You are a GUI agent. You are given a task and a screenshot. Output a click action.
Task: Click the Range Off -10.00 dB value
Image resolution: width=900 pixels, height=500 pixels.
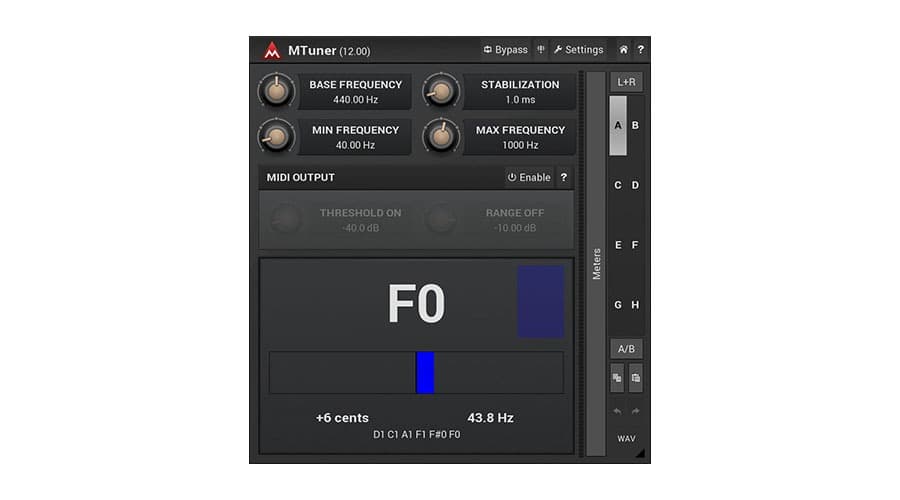tap(515, 228)
